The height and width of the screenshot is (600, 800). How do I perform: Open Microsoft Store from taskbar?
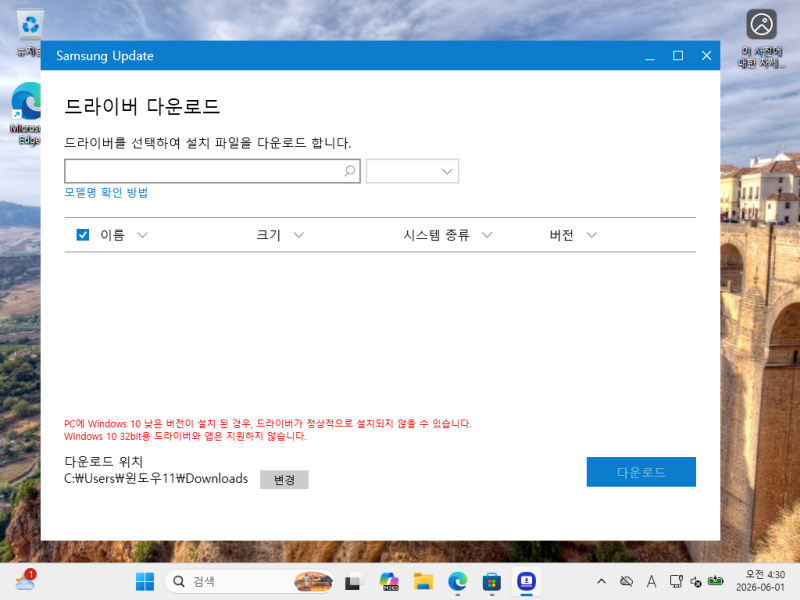tap(492, 582)
